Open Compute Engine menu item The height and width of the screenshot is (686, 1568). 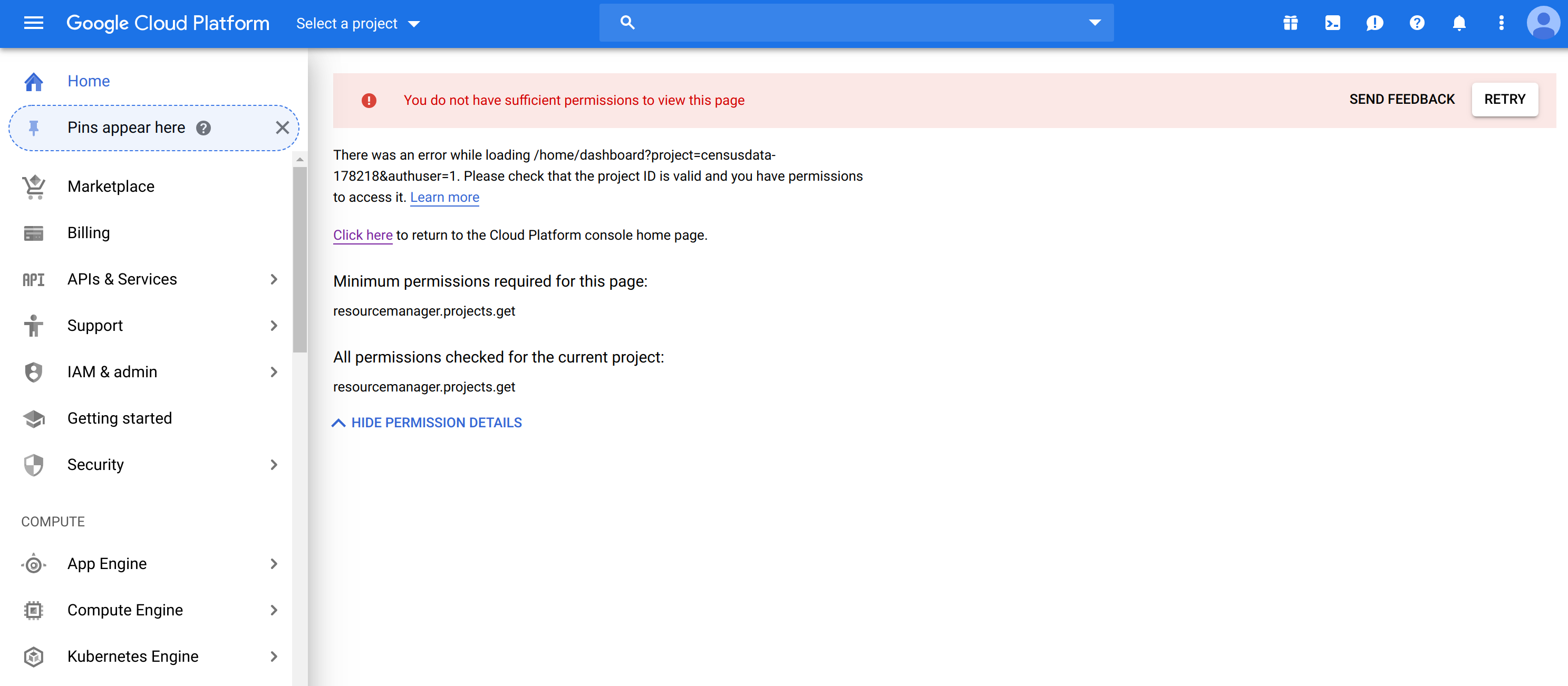125,610
